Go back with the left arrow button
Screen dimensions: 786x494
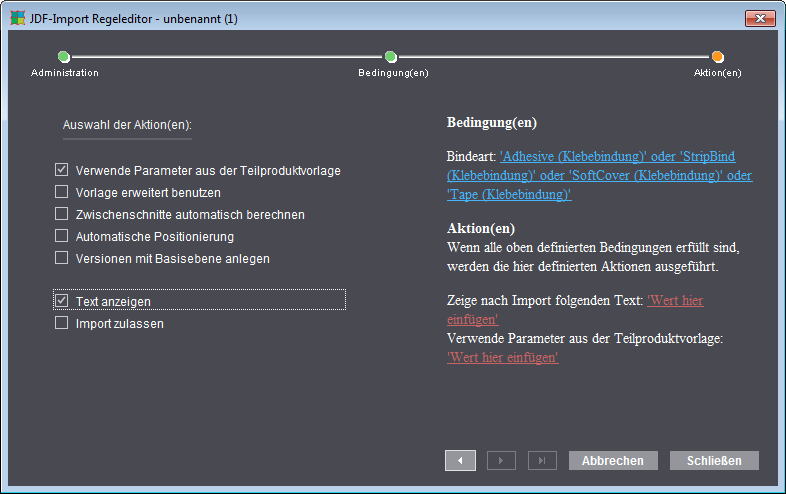tap(460, 460)
